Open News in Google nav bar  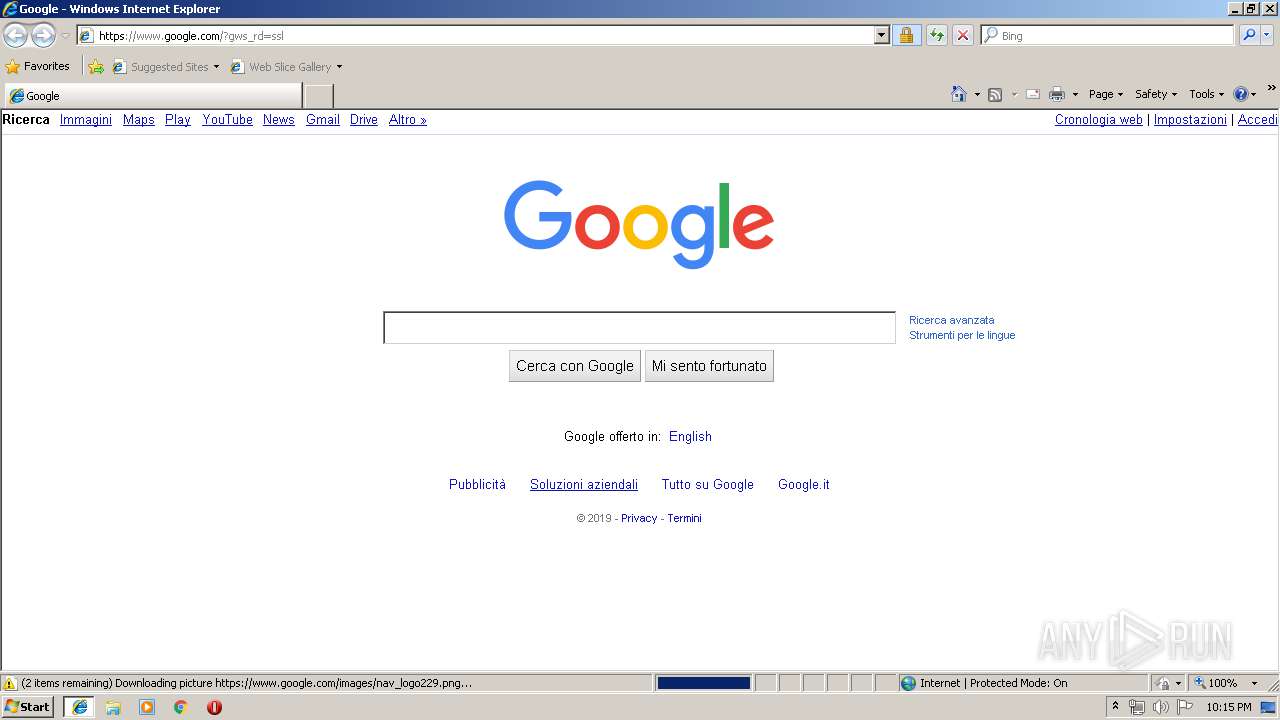[x=279, y=119]
